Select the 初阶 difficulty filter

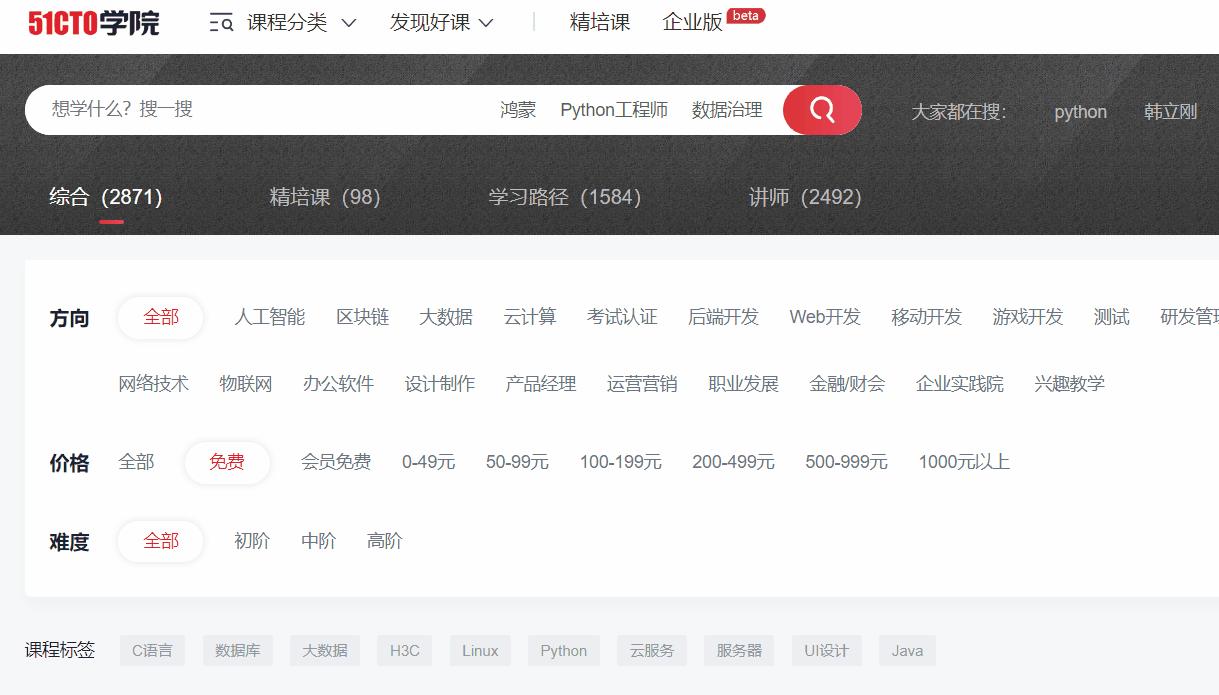pos(250,540)
